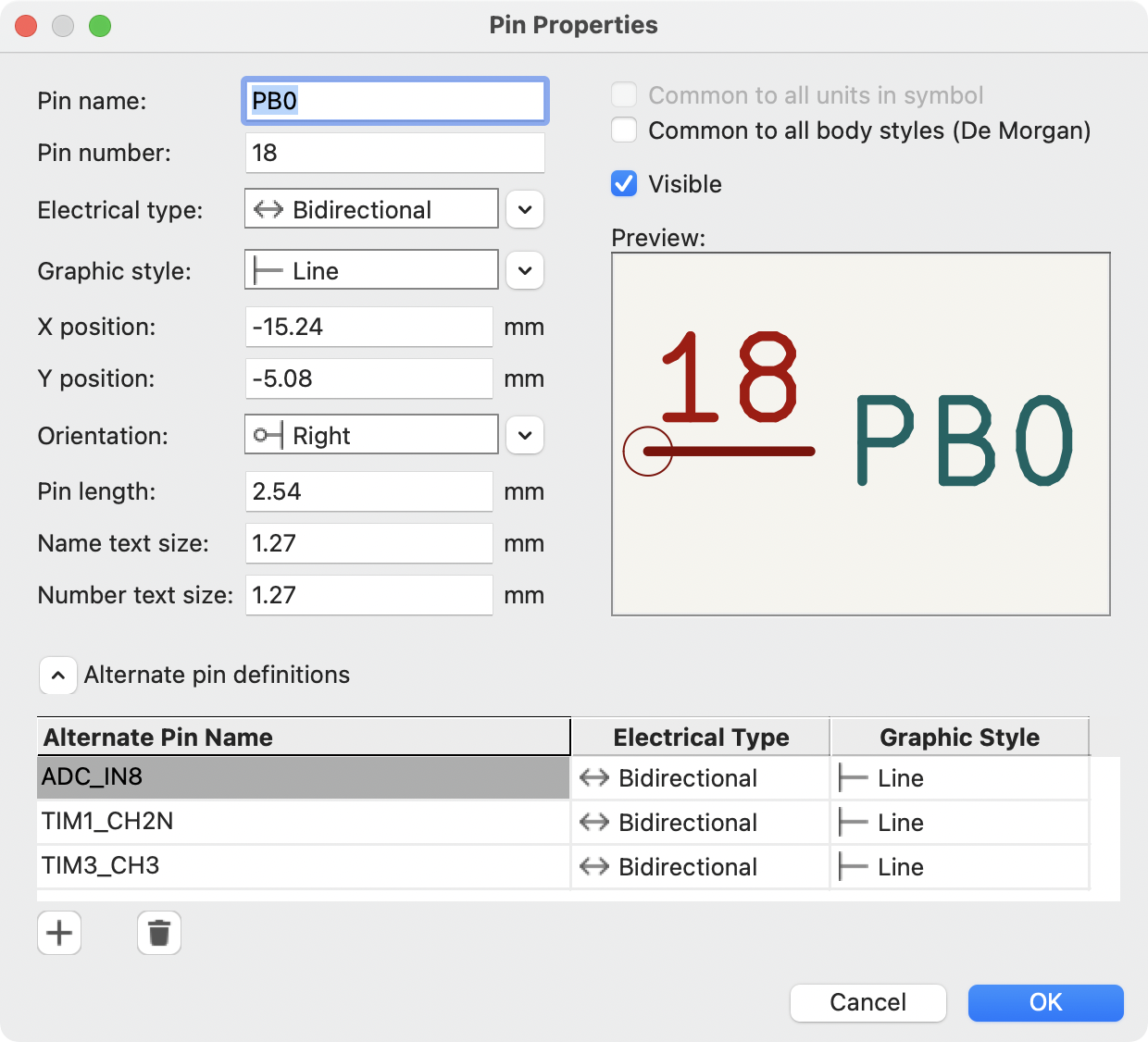The width and height of the screenshot is (1148, 1042).
Task: Open the Graphic style dropdown arrow
Action: click(525, 271)
